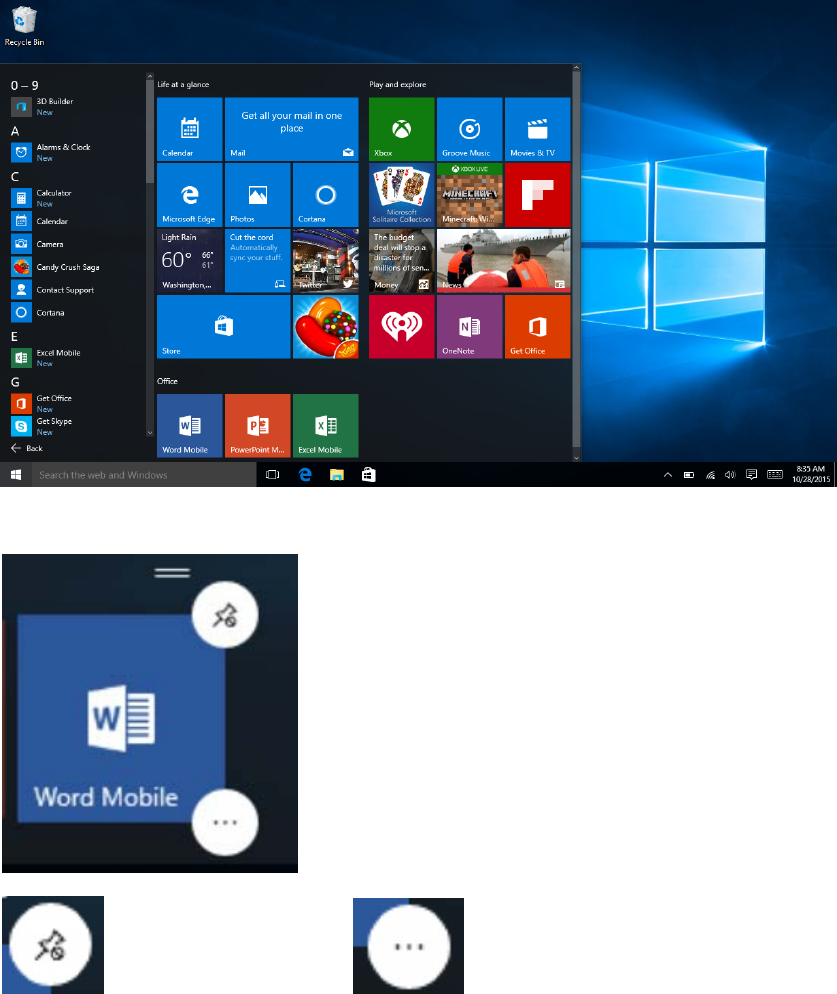Viewport: 837px width, 994px height.
Task: Open the battery status icon
Action: click(x=689, y=475)
